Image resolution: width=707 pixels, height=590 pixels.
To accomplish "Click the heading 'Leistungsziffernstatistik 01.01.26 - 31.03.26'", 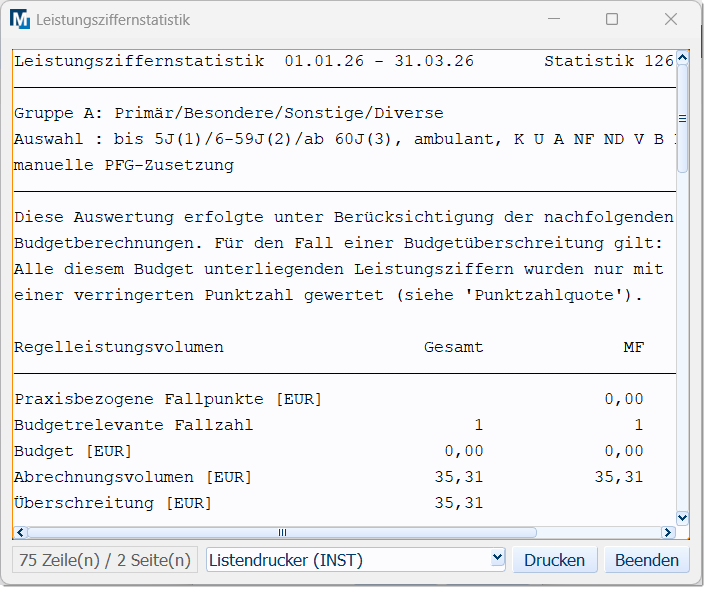I will click(x=245, y=61).
